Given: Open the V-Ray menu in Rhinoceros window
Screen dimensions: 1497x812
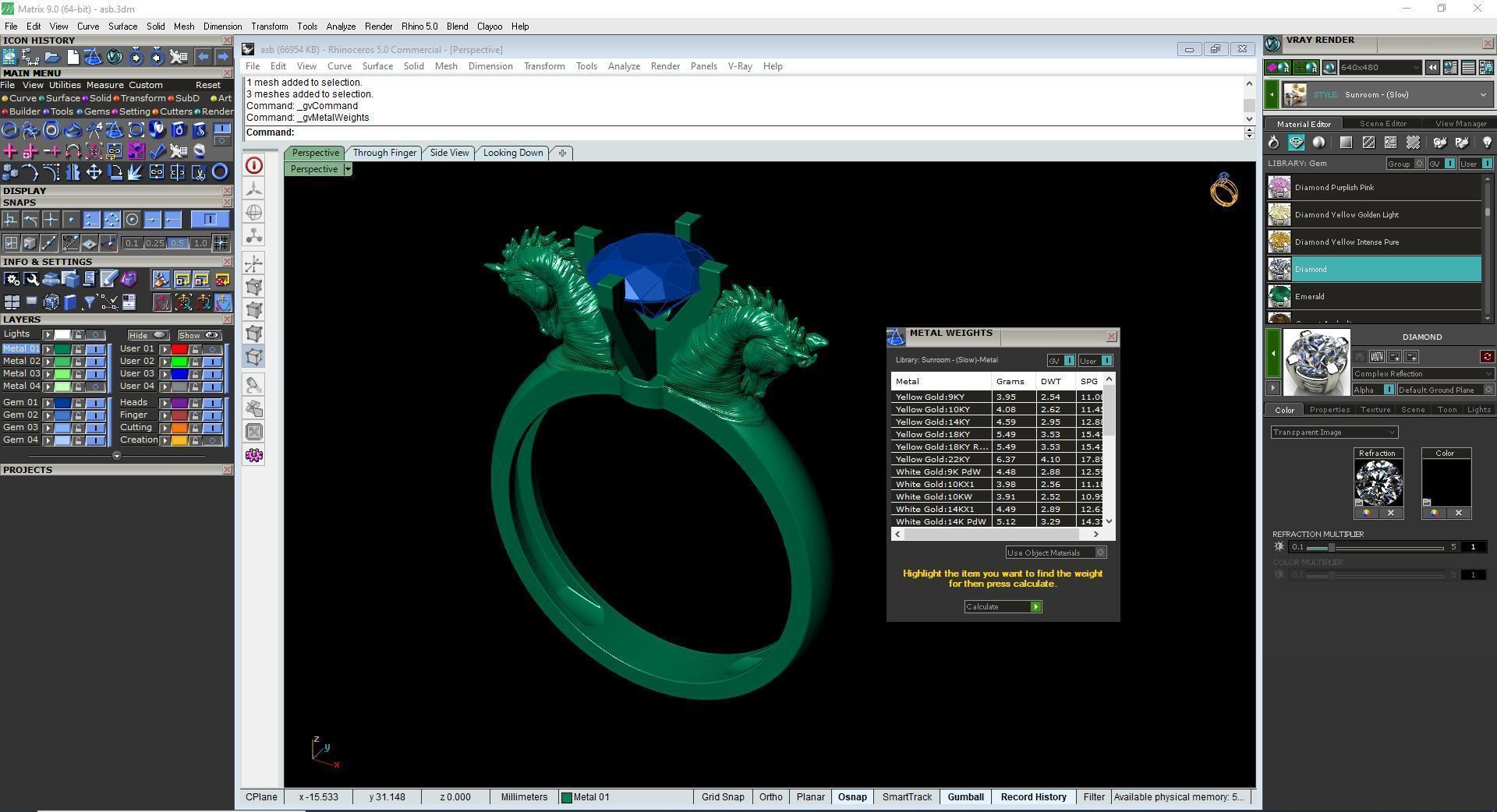Looking at the screenshot, I should (x=740, y=66).
